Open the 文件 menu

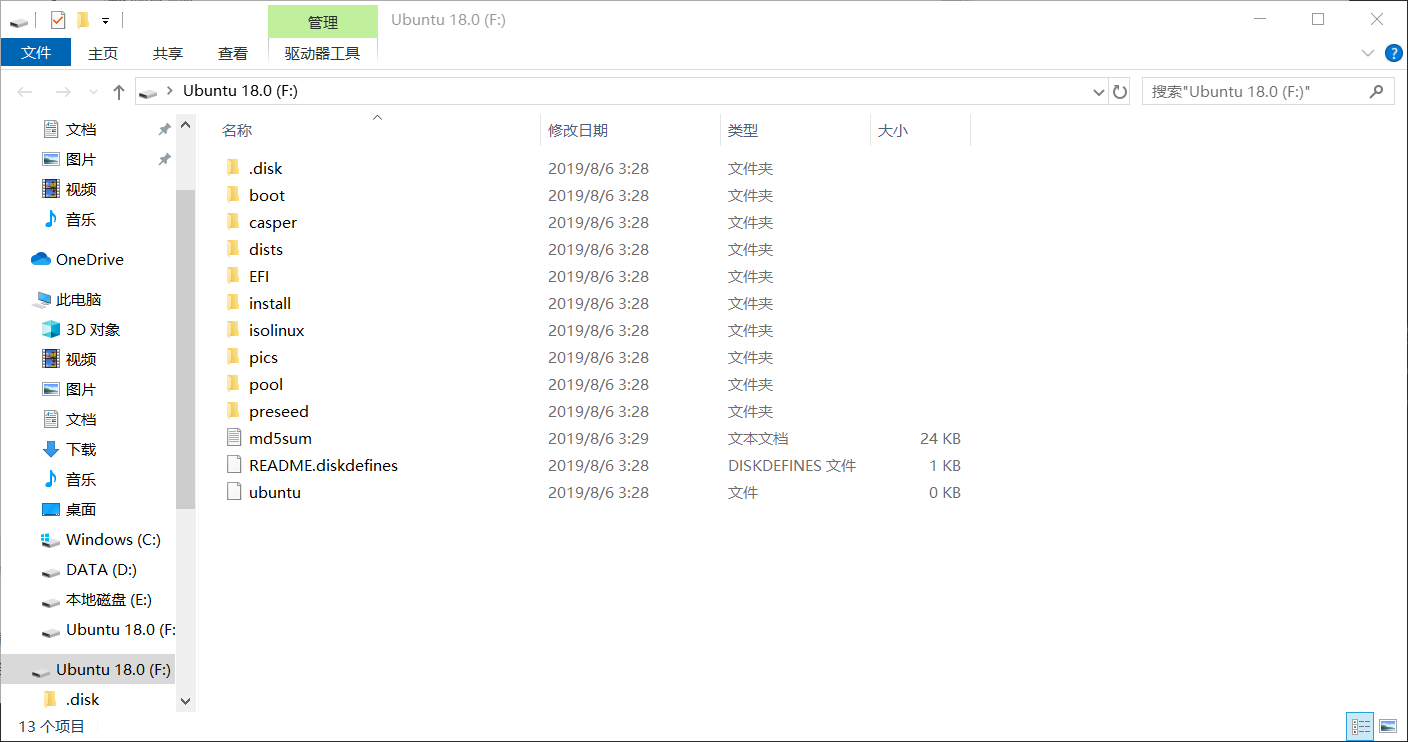point(36,53)
